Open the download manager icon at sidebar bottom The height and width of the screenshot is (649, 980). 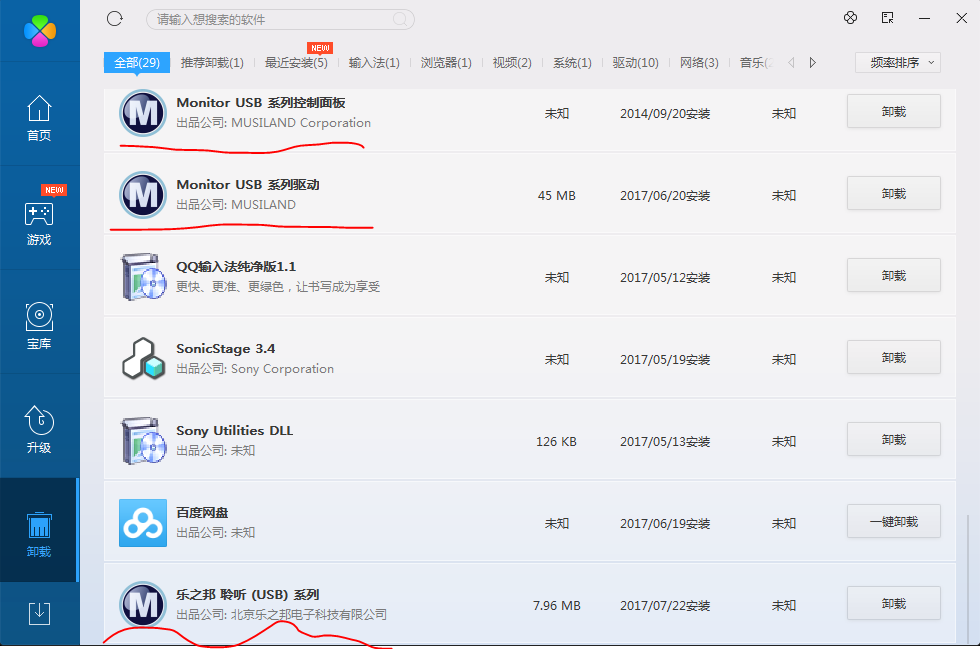[39, 613]
